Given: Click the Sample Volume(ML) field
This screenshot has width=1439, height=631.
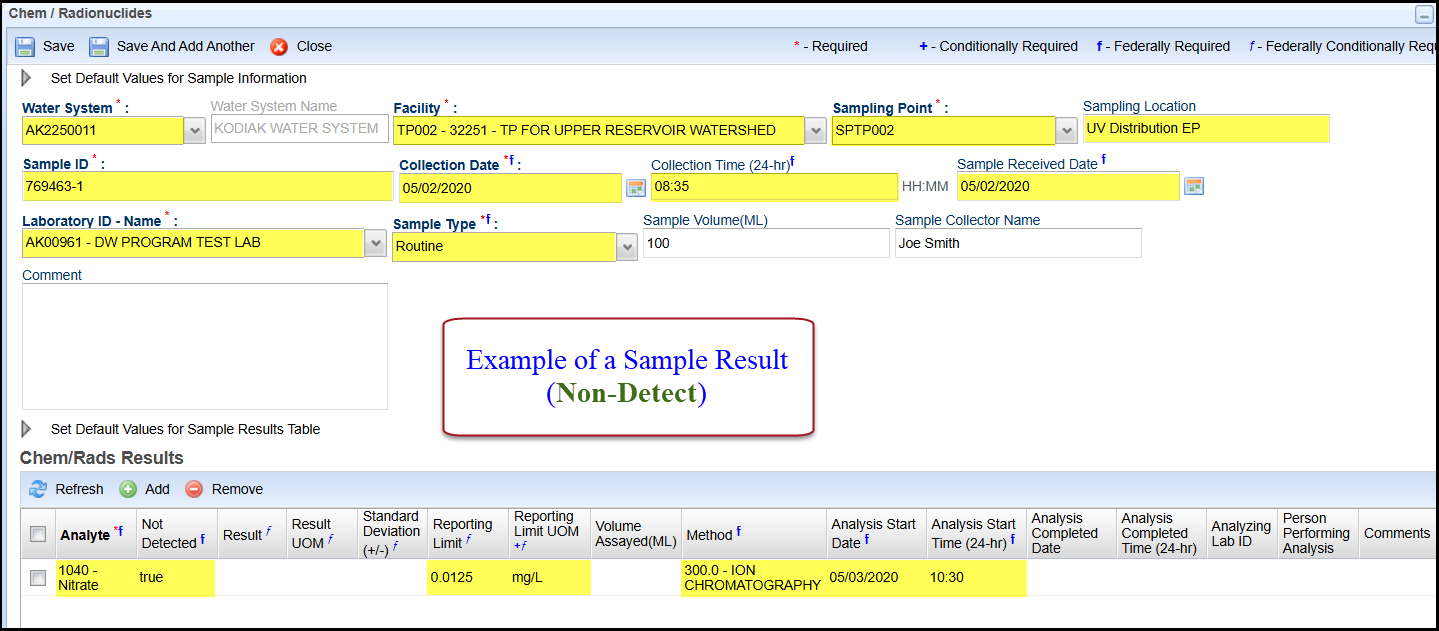Looking at the screenshot, I should click(765, 243).
